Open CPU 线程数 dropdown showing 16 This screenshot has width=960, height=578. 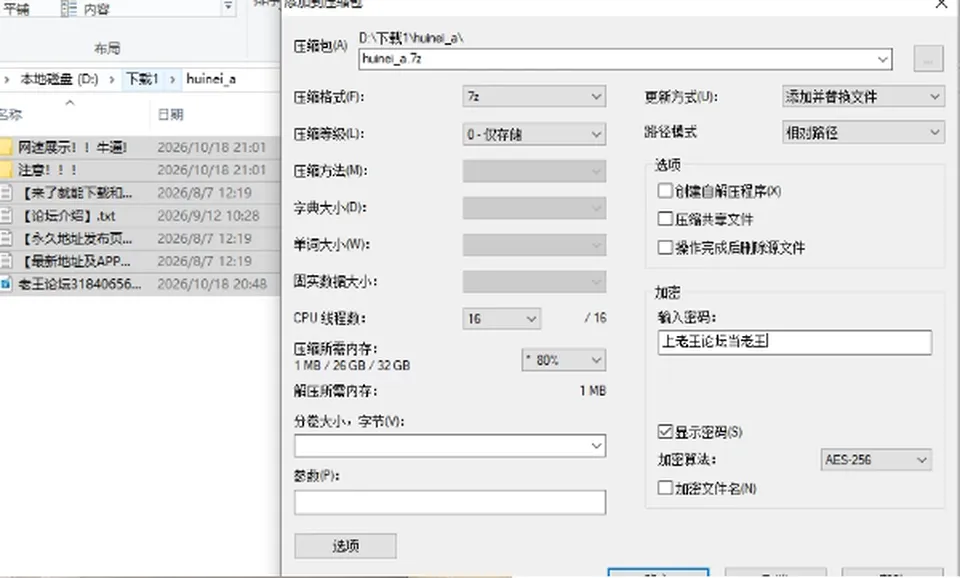(501, 318)
